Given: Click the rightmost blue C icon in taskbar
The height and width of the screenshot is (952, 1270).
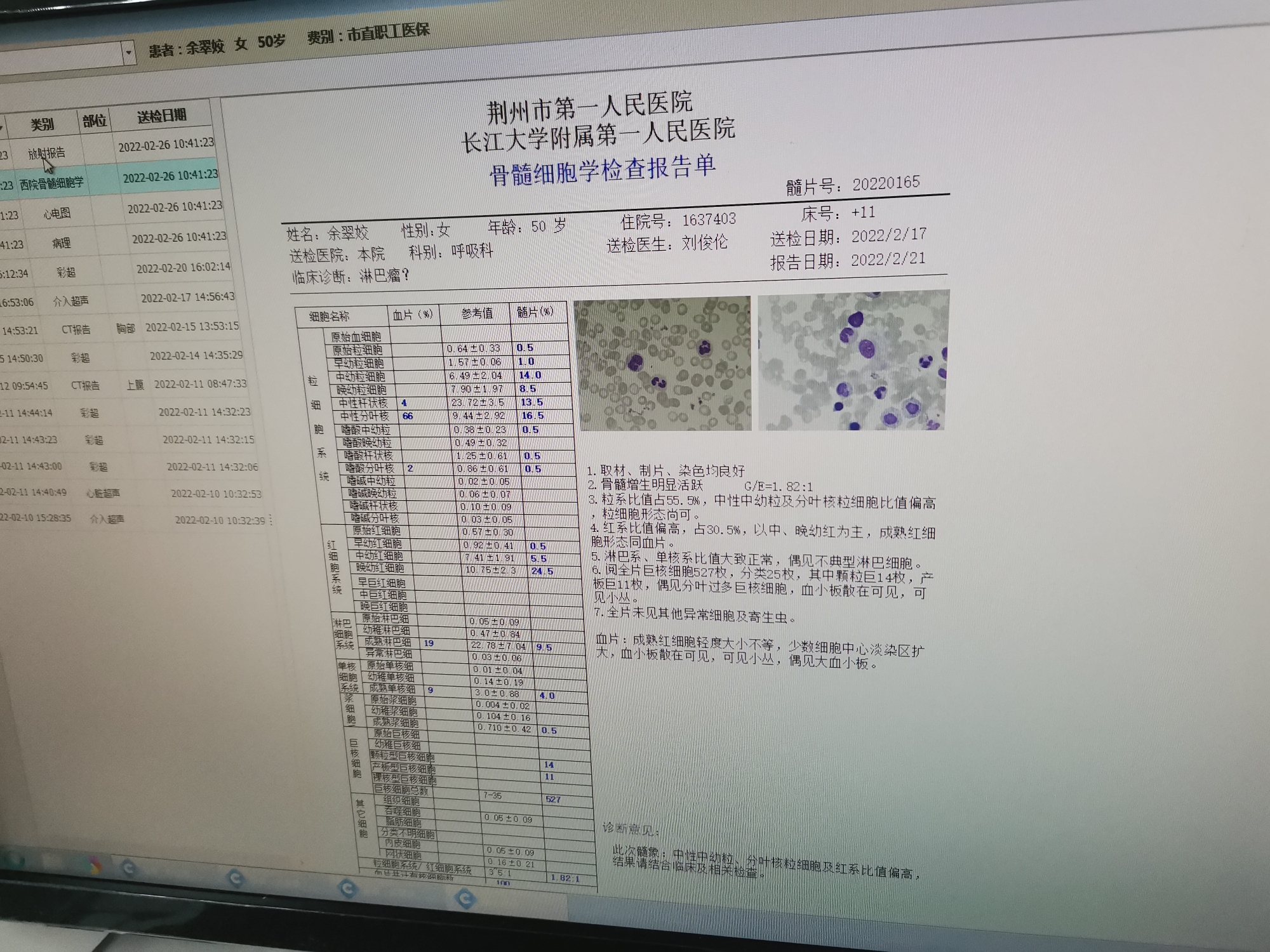Looking at the screenshot, I should [465, 898].
